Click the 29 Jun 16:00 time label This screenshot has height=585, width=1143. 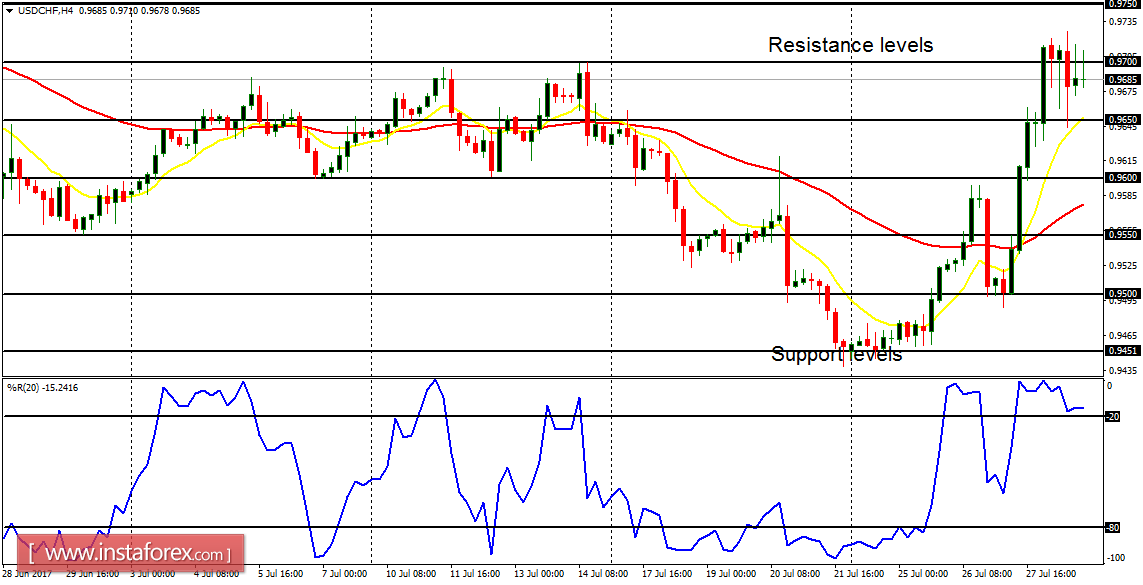[92, 575]
